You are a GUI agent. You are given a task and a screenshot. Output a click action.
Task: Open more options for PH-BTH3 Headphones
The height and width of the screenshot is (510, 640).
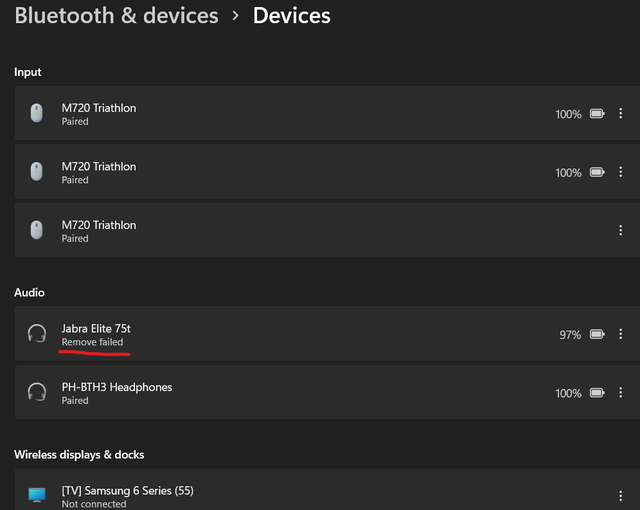pyautogui.click(x=621, y=393)
